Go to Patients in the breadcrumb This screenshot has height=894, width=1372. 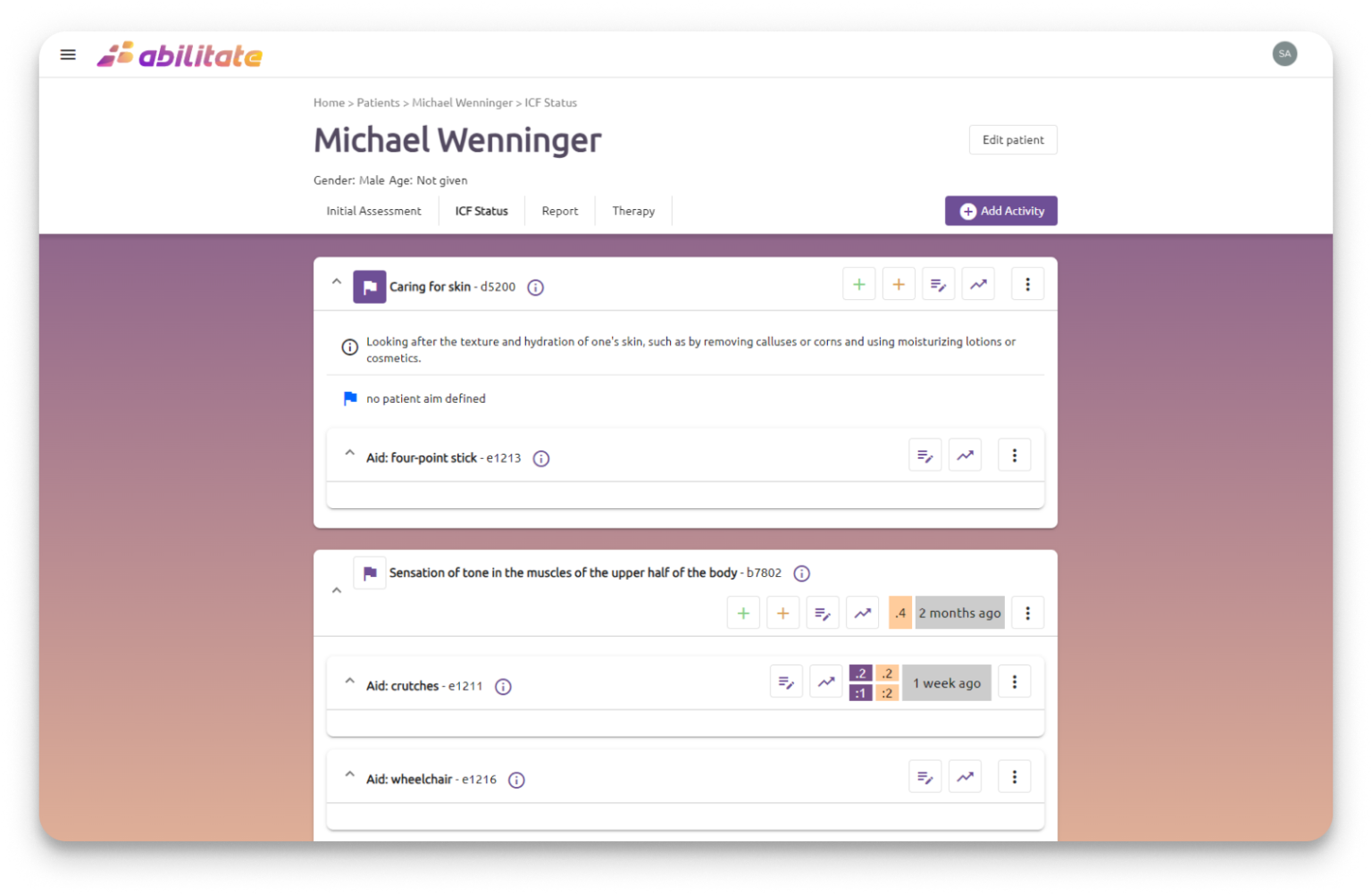[378, 103]
